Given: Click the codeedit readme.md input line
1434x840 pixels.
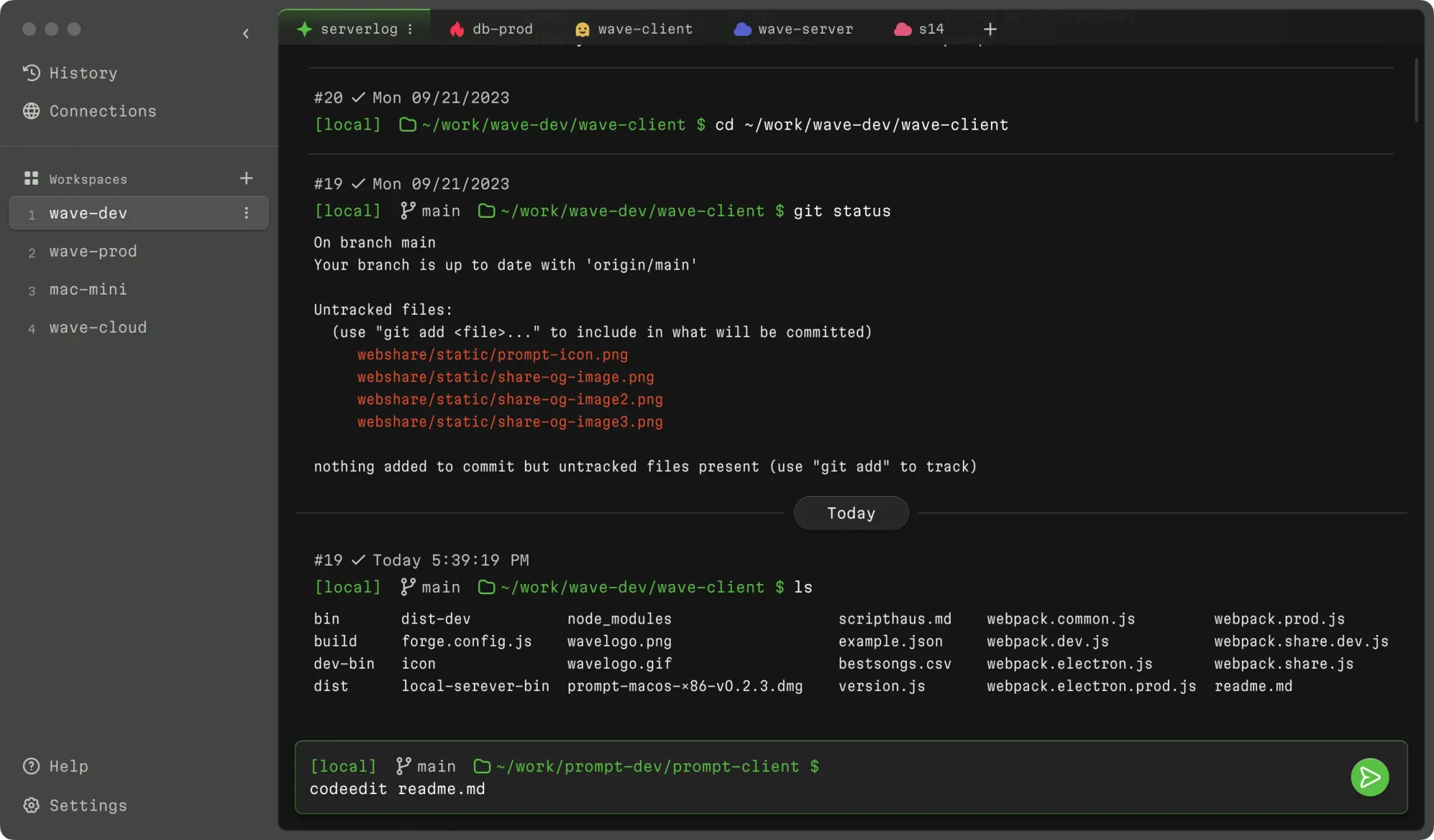Looking at the screenshot, I should 398,789.
